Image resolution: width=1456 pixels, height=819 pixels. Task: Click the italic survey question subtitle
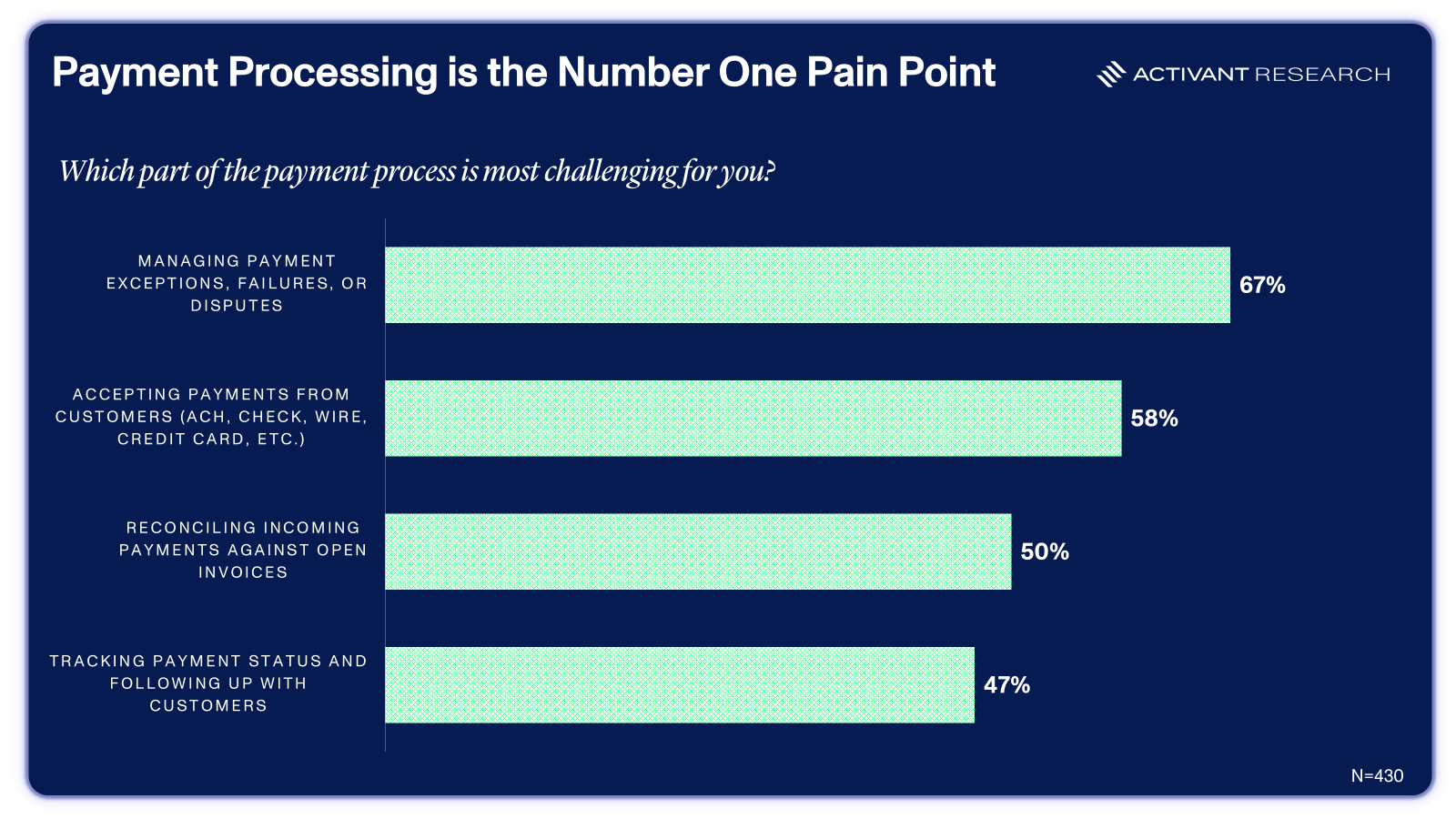[417, 171]
